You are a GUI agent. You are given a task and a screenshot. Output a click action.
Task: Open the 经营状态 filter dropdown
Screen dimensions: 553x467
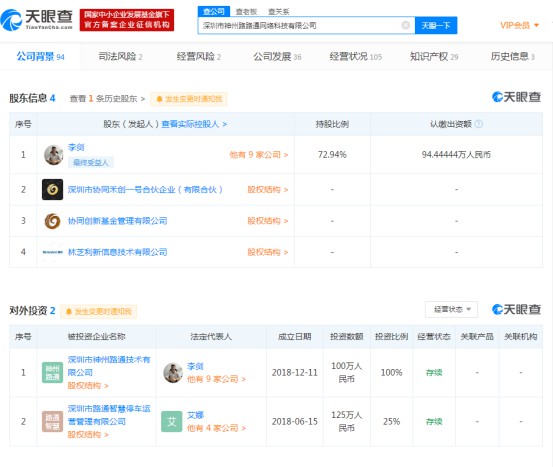point(451,309)
